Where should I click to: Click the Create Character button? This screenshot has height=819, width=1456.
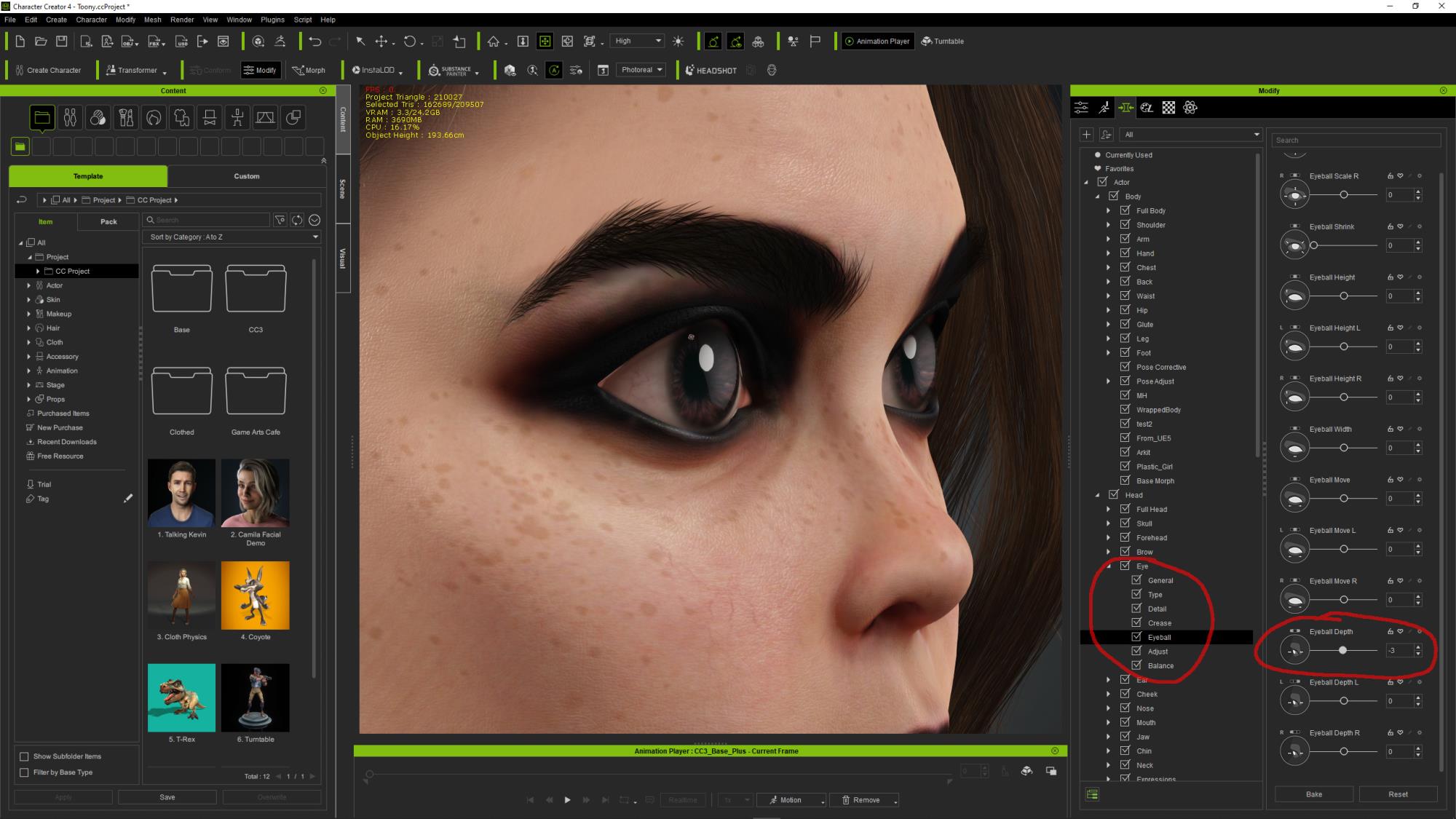[x=48, y=71]
